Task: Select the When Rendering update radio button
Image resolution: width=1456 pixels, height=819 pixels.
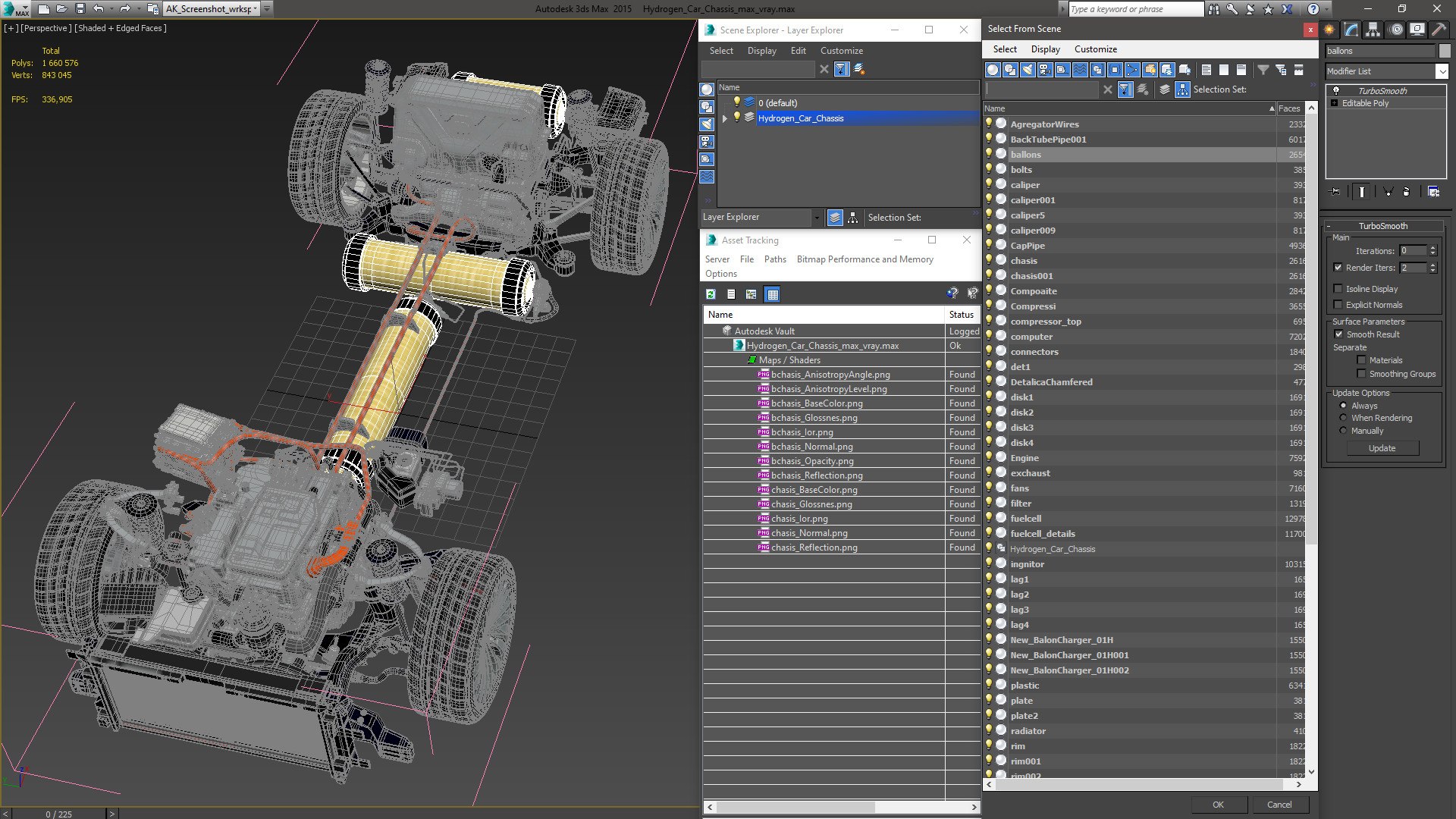Action: point(1343,418)
